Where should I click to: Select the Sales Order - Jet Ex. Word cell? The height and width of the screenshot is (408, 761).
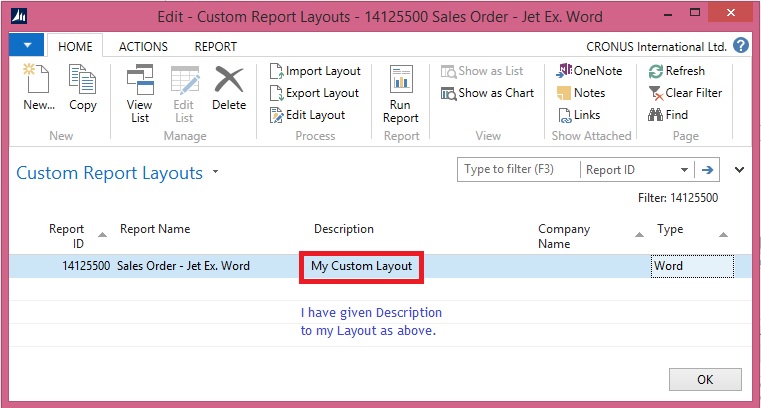tap(183, 266)
